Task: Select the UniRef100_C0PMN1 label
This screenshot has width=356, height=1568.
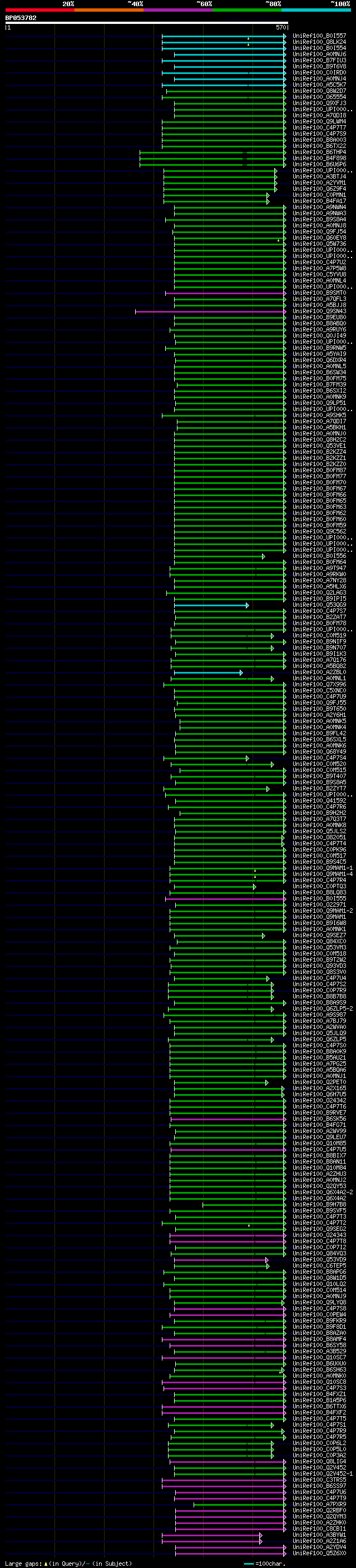Action: (319, 195)
